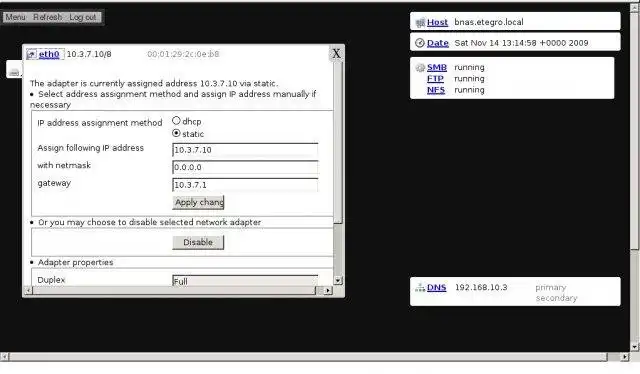640x374 pixels.
Task: Open the Host link
Action: pyautogui.click(x=437, y=22)
